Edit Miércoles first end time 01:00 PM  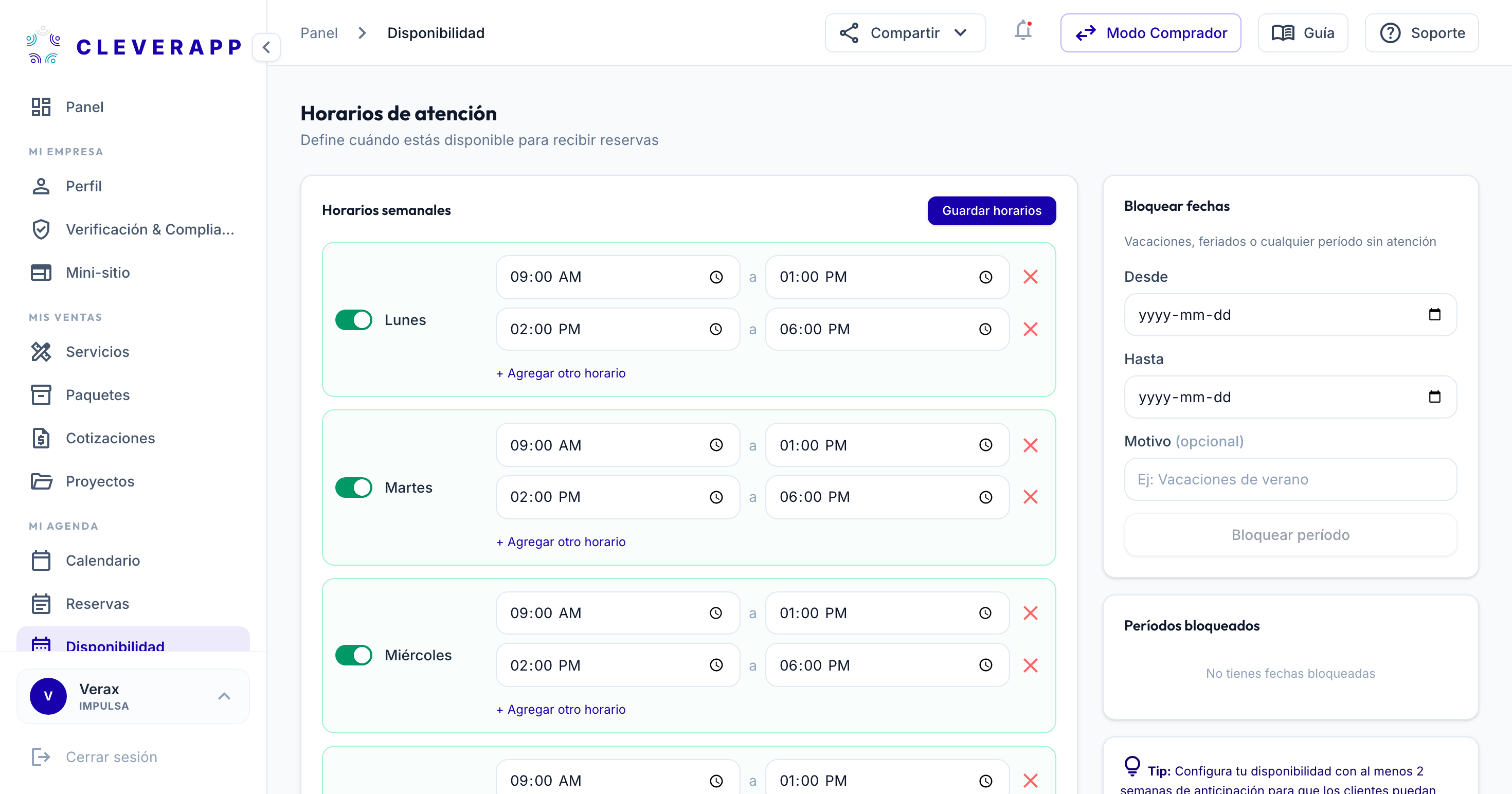[887, 613]
